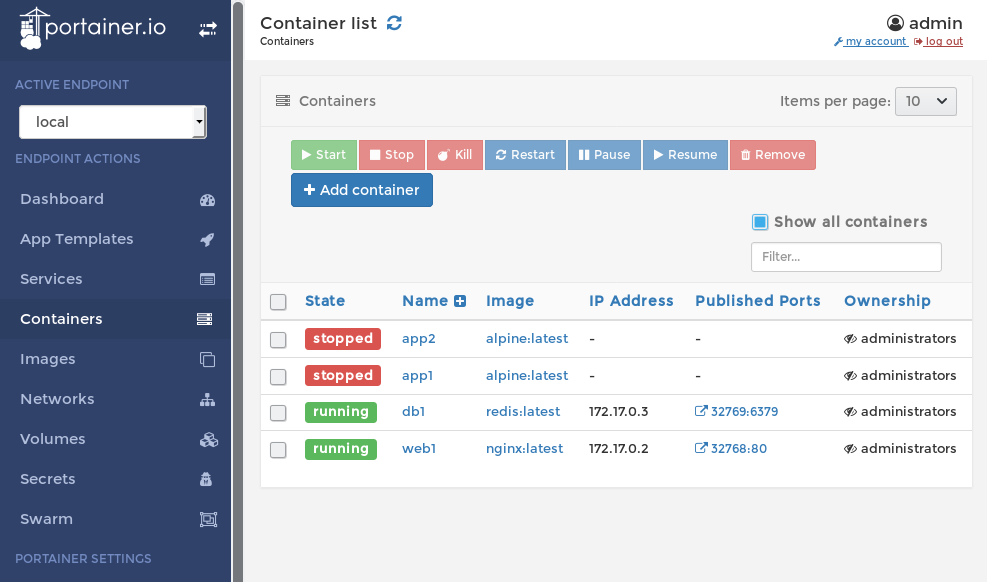Click the plus icon next to Name column
Viewport: 987px width, 582px height.
coord(460,301)
